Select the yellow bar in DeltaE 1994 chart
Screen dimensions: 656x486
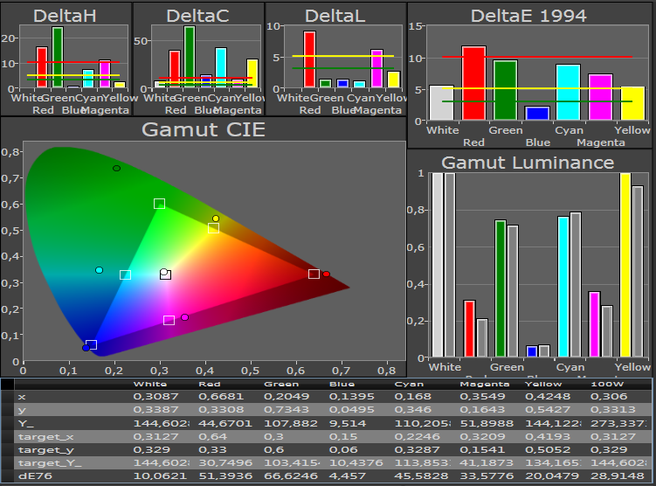click(632, 103)
